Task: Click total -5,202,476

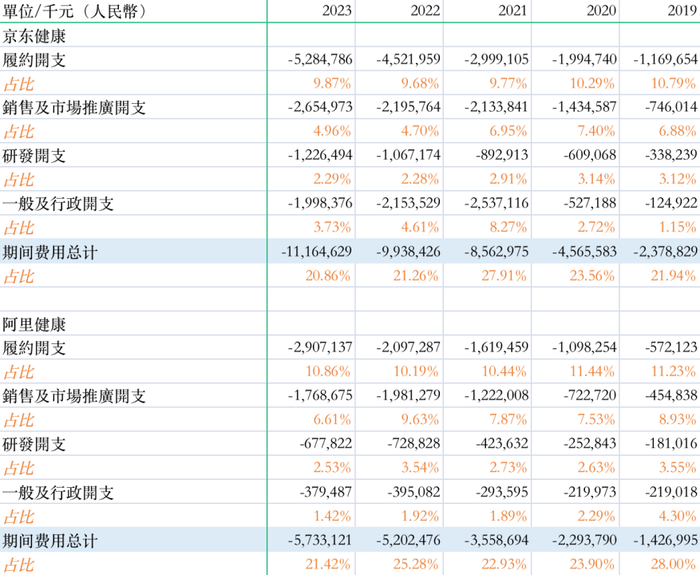Action: (408, 540)
